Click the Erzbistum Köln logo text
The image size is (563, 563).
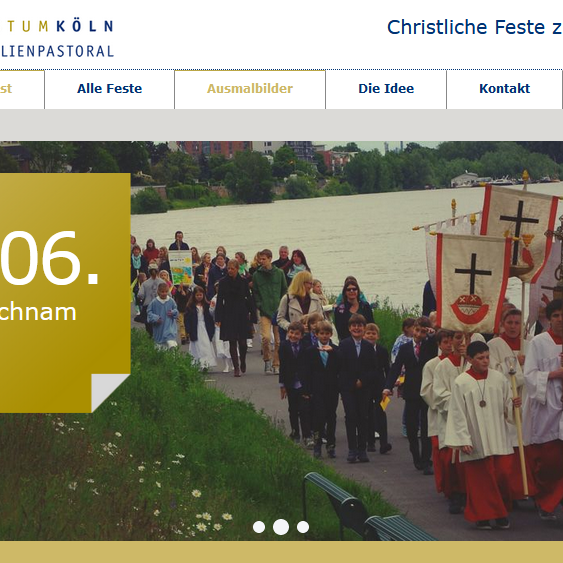(57, 27)
